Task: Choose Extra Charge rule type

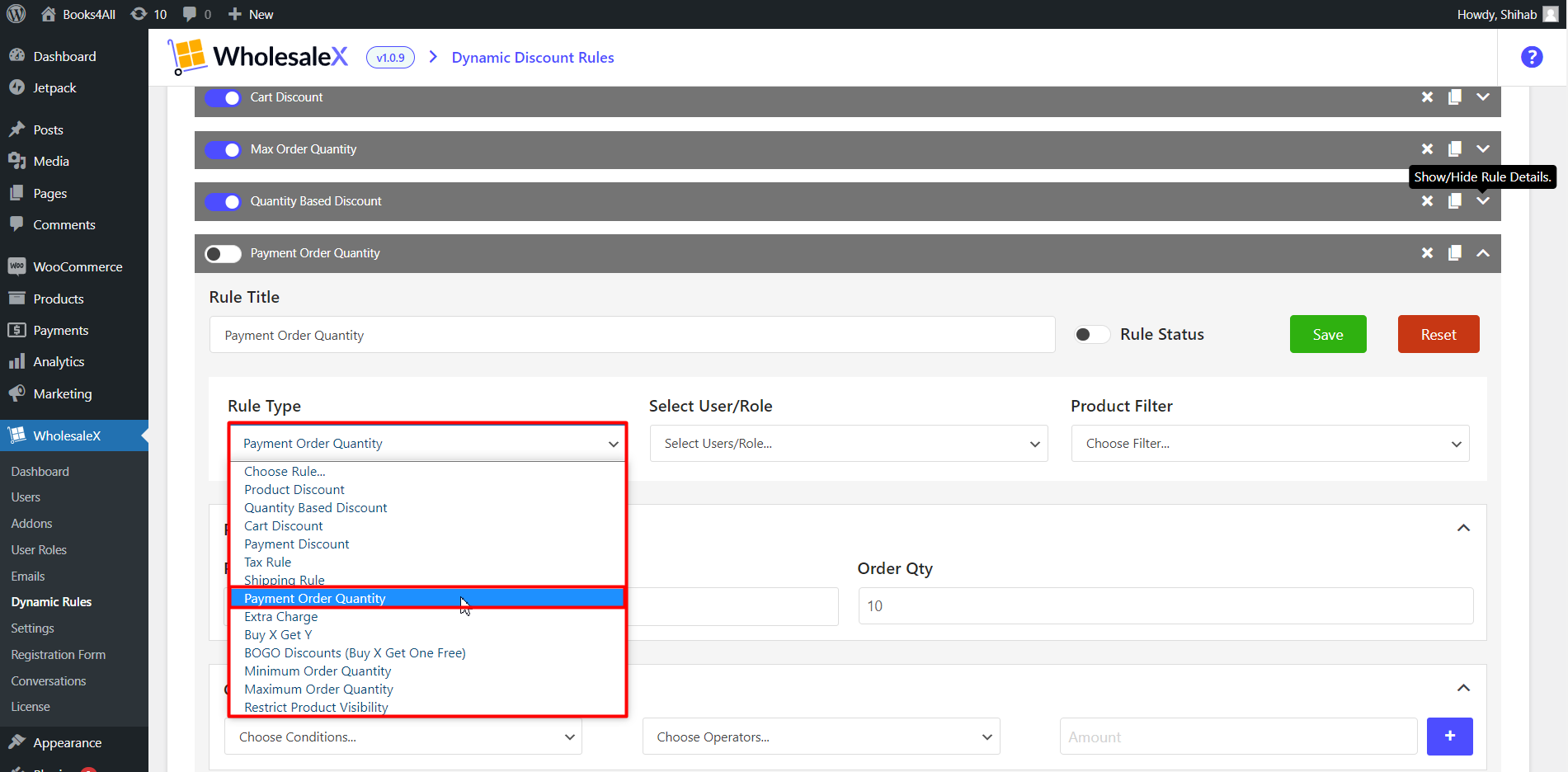Action: (427, 617)
